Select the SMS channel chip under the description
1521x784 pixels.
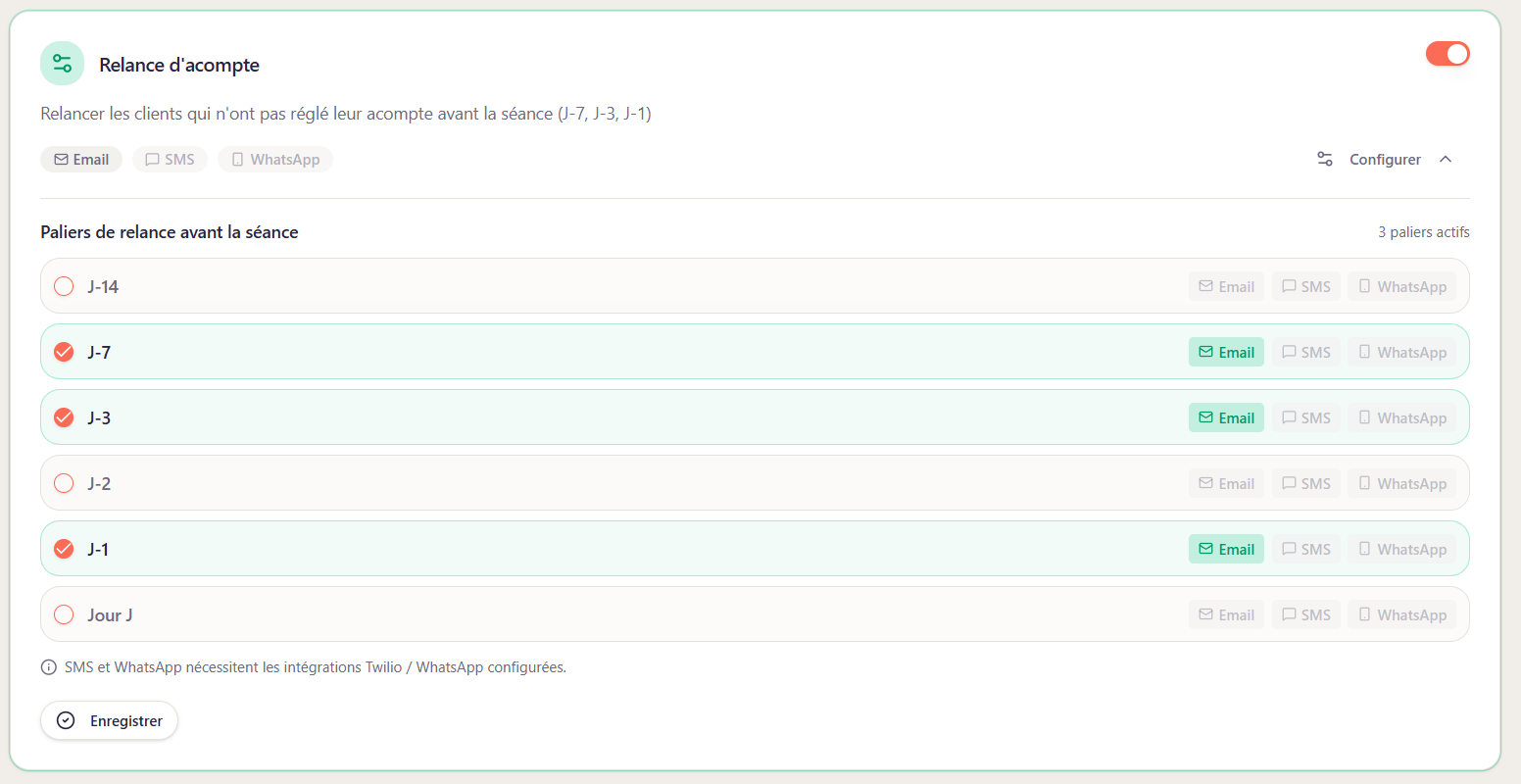point(169,159)
